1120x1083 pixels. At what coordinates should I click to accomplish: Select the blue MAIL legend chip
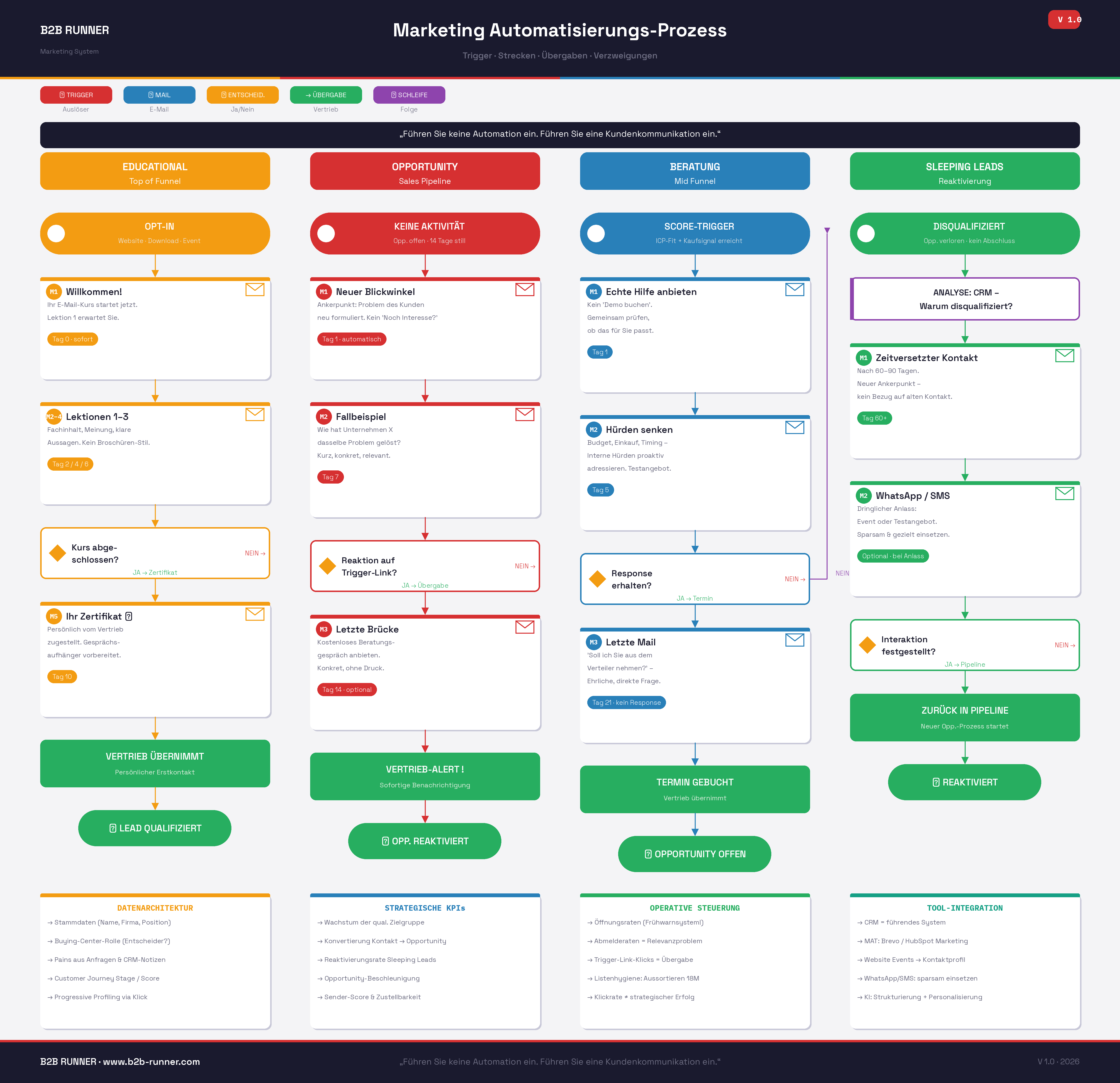tap(159, 95)
